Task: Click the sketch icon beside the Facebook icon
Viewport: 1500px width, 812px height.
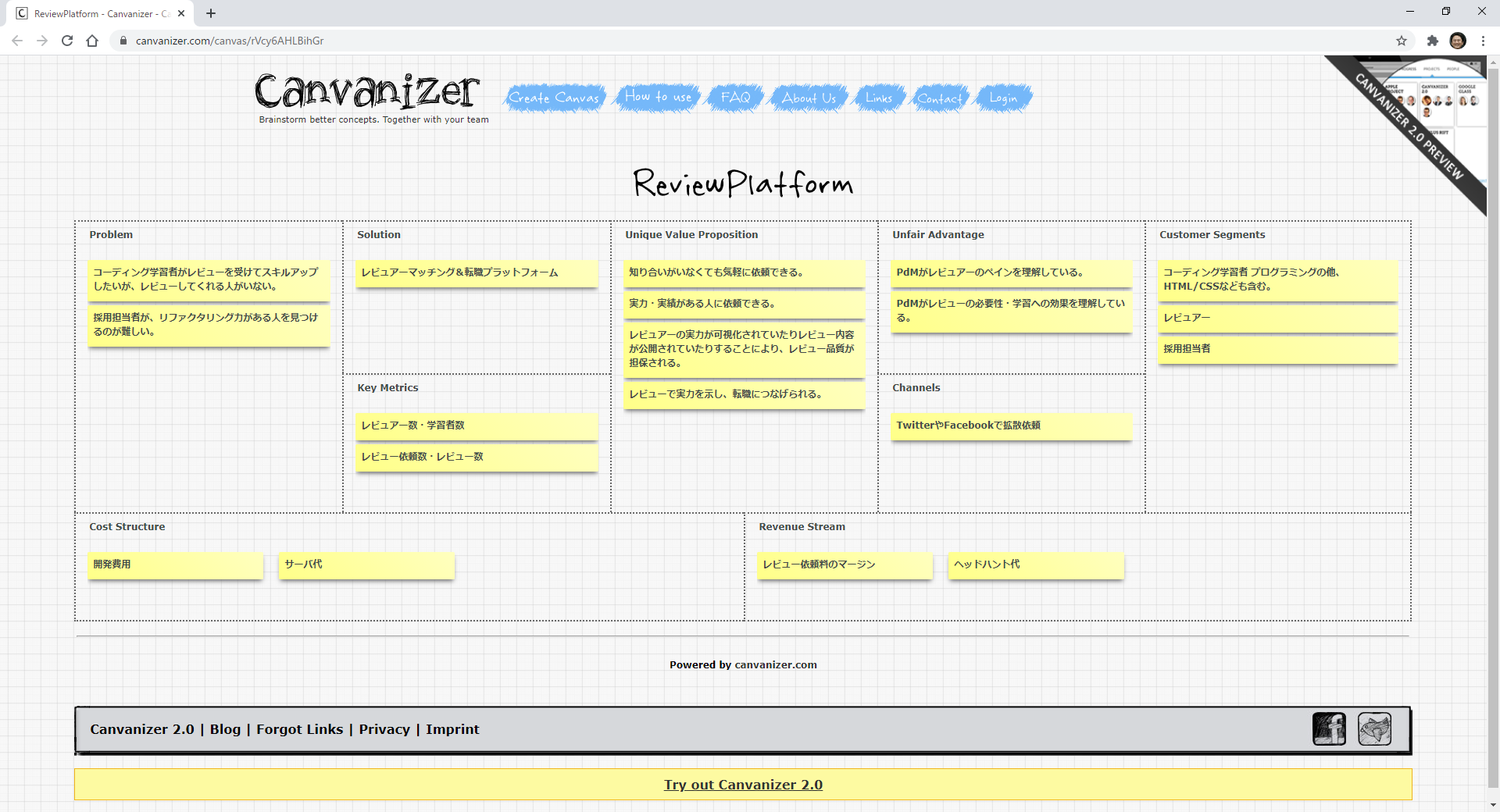Action: pyautogui.click(x=1374, y=729)
